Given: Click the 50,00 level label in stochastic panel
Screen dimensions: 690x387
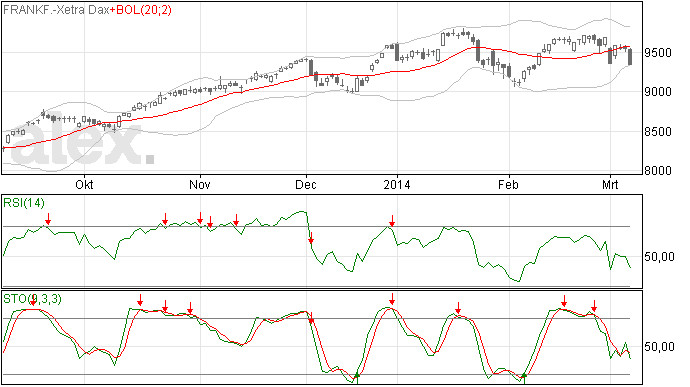Looking at the screenshot, I should click(659, 347).
